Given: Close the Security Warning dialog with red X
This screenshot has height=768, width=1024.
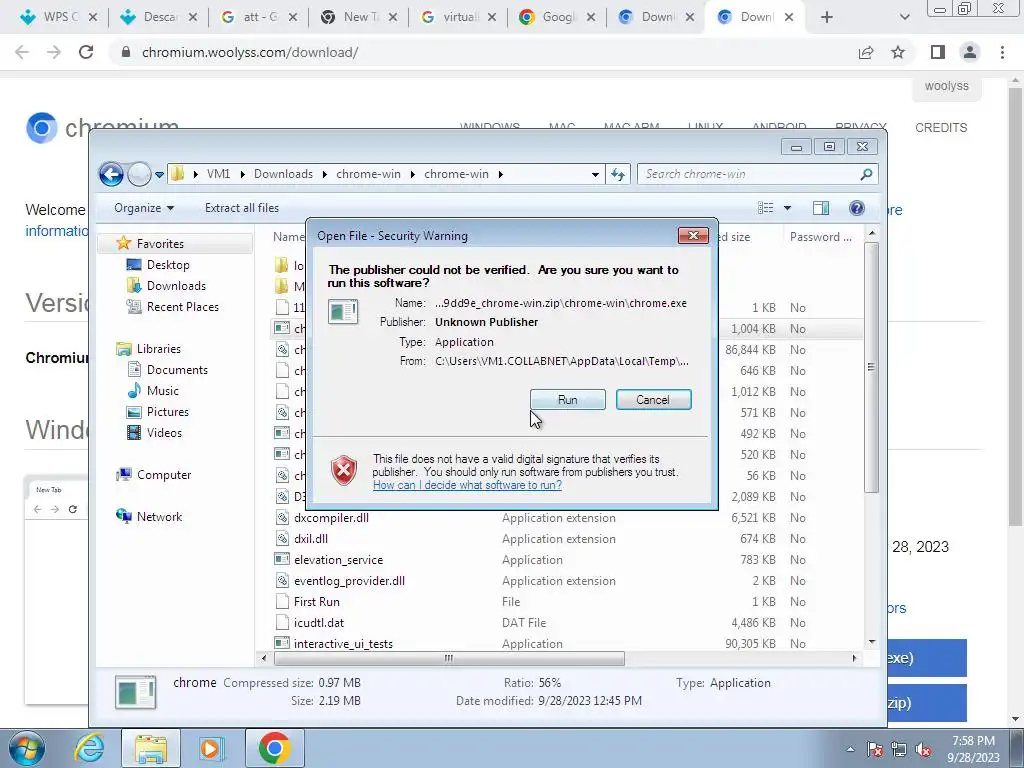Looking at the screenshot, I should (693, 236).
